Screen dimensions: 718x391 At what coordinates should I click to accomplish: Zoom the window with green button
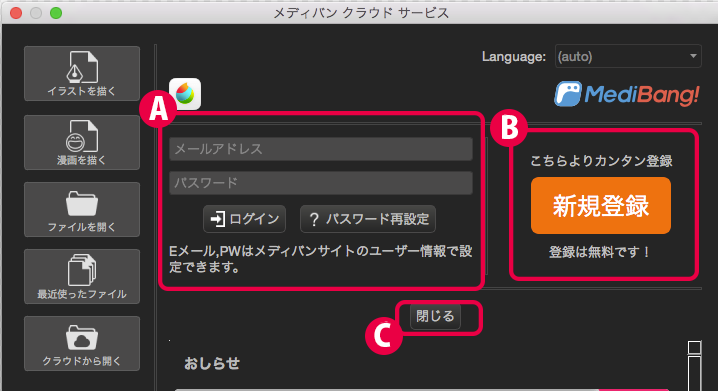[56, 13]
